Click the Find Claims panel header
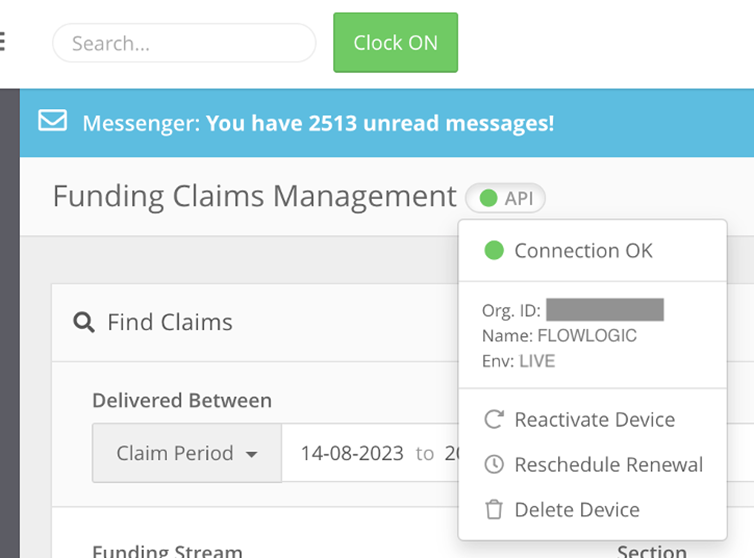This screenshot has height=558, width=754. (170, 322)
